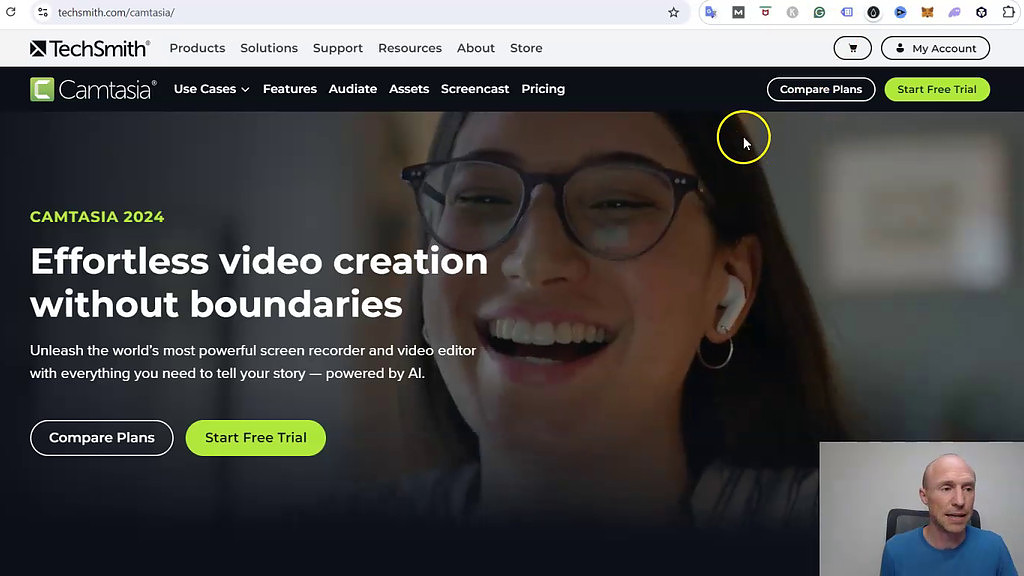This screenshot has width=1024, height=576.
Task: Click Start Free Trial in the navigation bar
Action: [x=937, y=89]
